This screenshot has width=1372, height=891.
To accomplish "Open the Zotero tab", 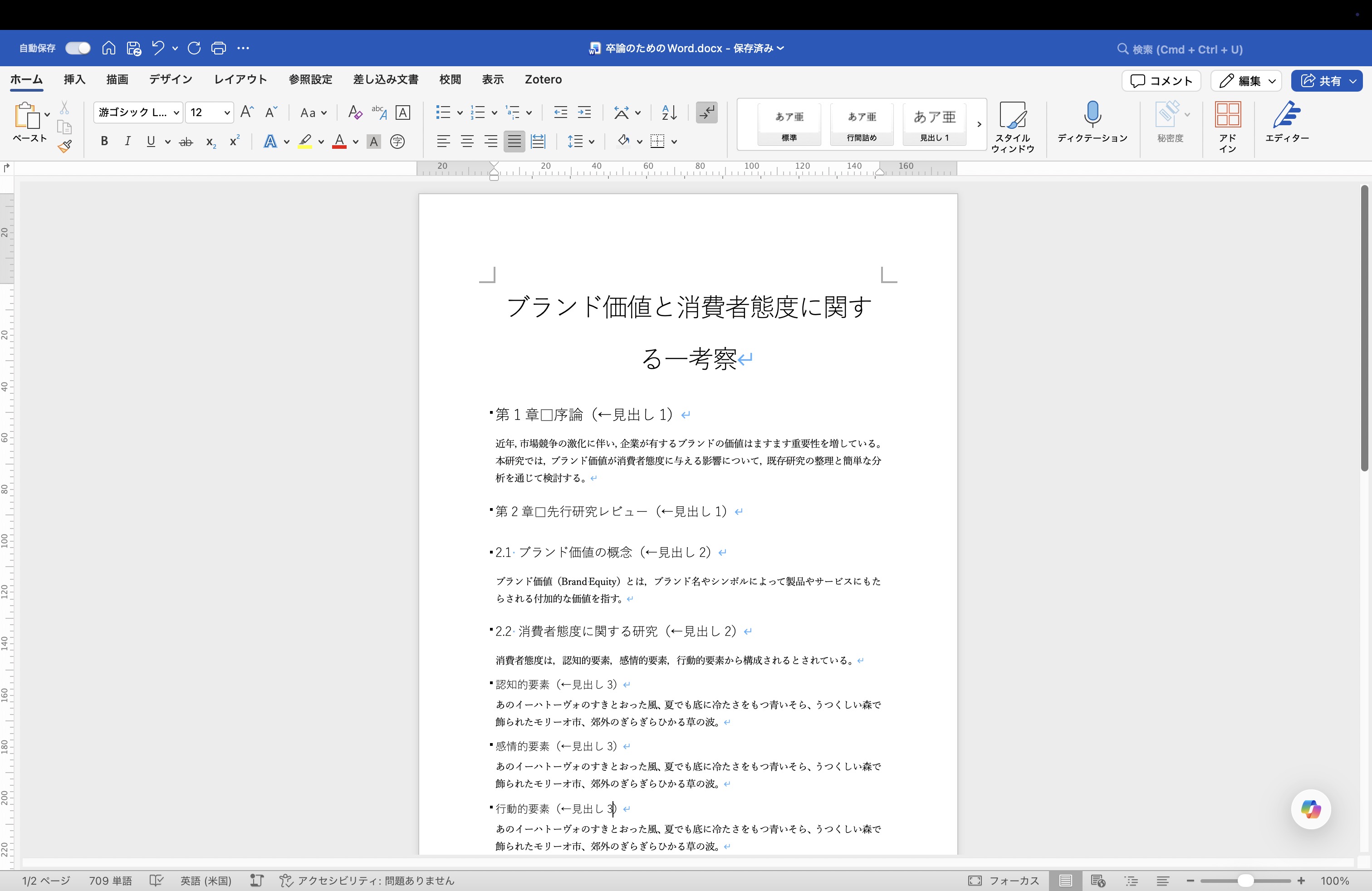I will coord(543,79).
